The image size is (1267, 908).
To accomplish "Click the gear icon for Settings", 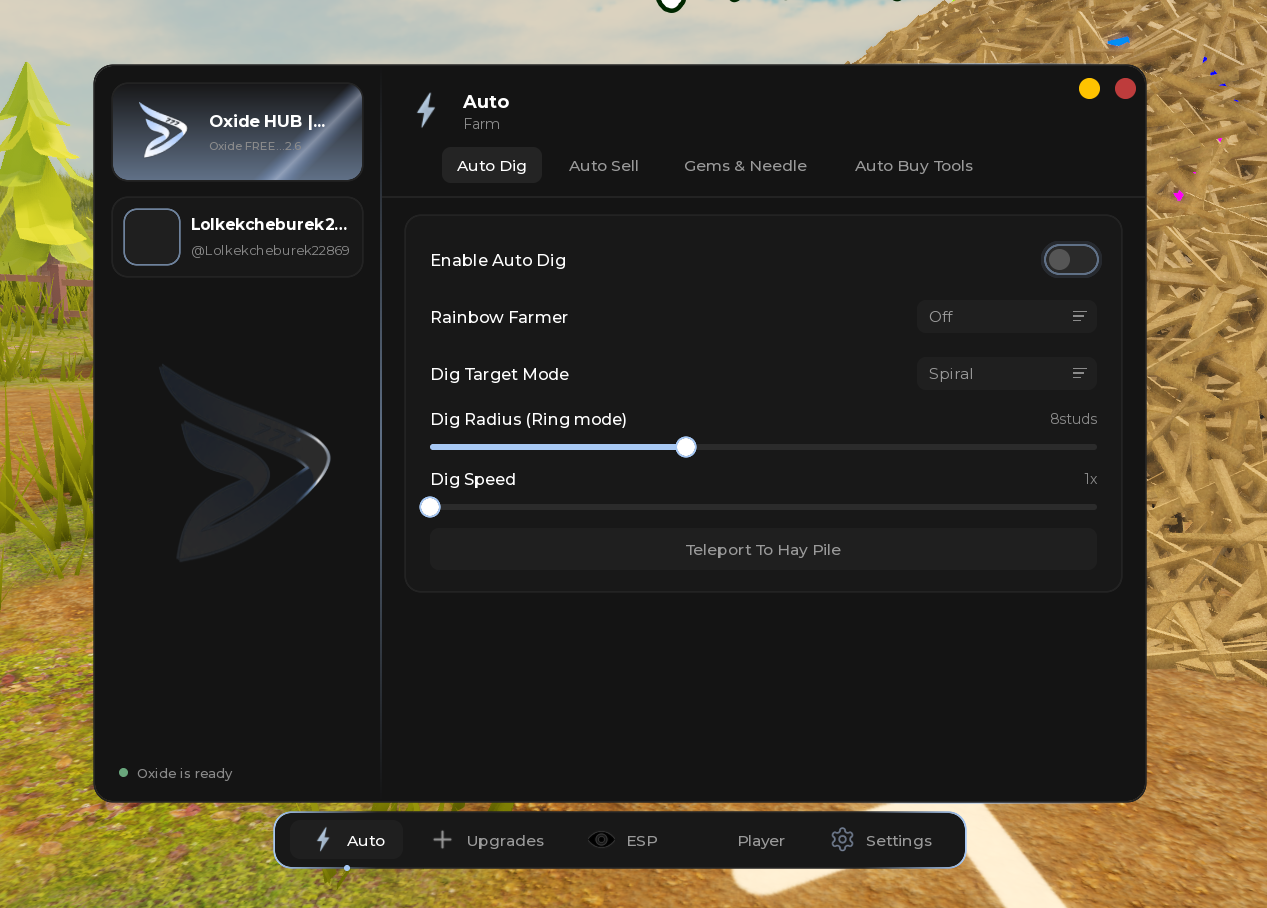I will tap(842, 840).
